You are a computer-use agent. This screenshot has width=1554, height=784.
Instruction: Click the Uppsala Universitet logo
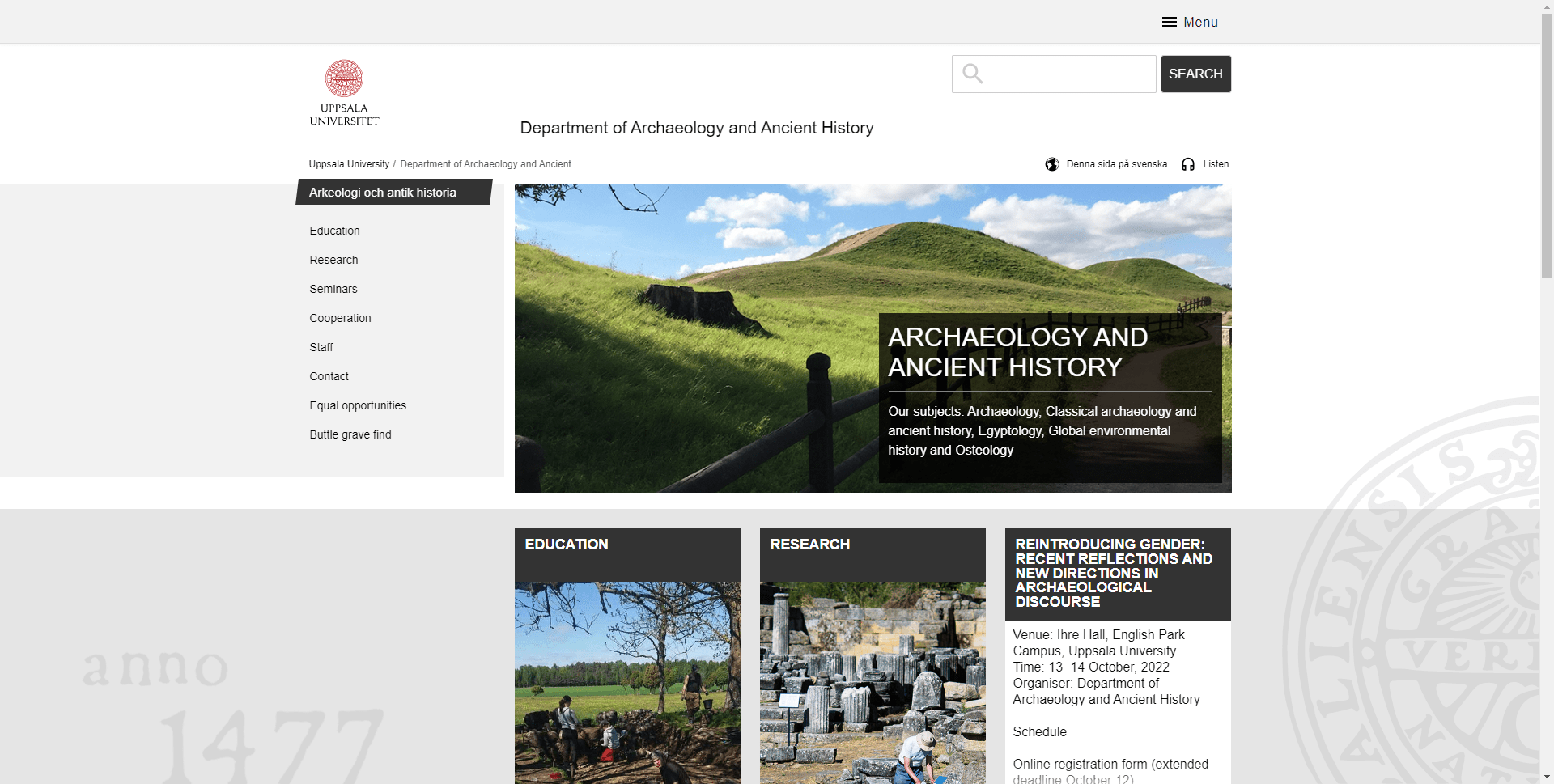pos(344,92)
